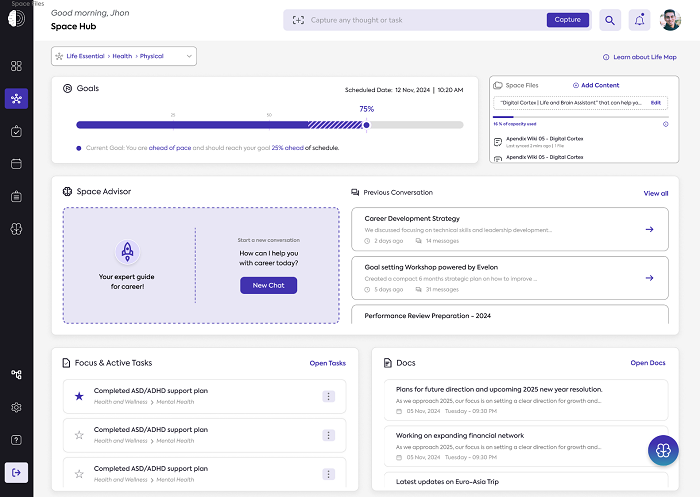Select Health in breadcrumb
Image resolution: width=700 pixels, height=497 pixels.
click(x=122, y=56)
